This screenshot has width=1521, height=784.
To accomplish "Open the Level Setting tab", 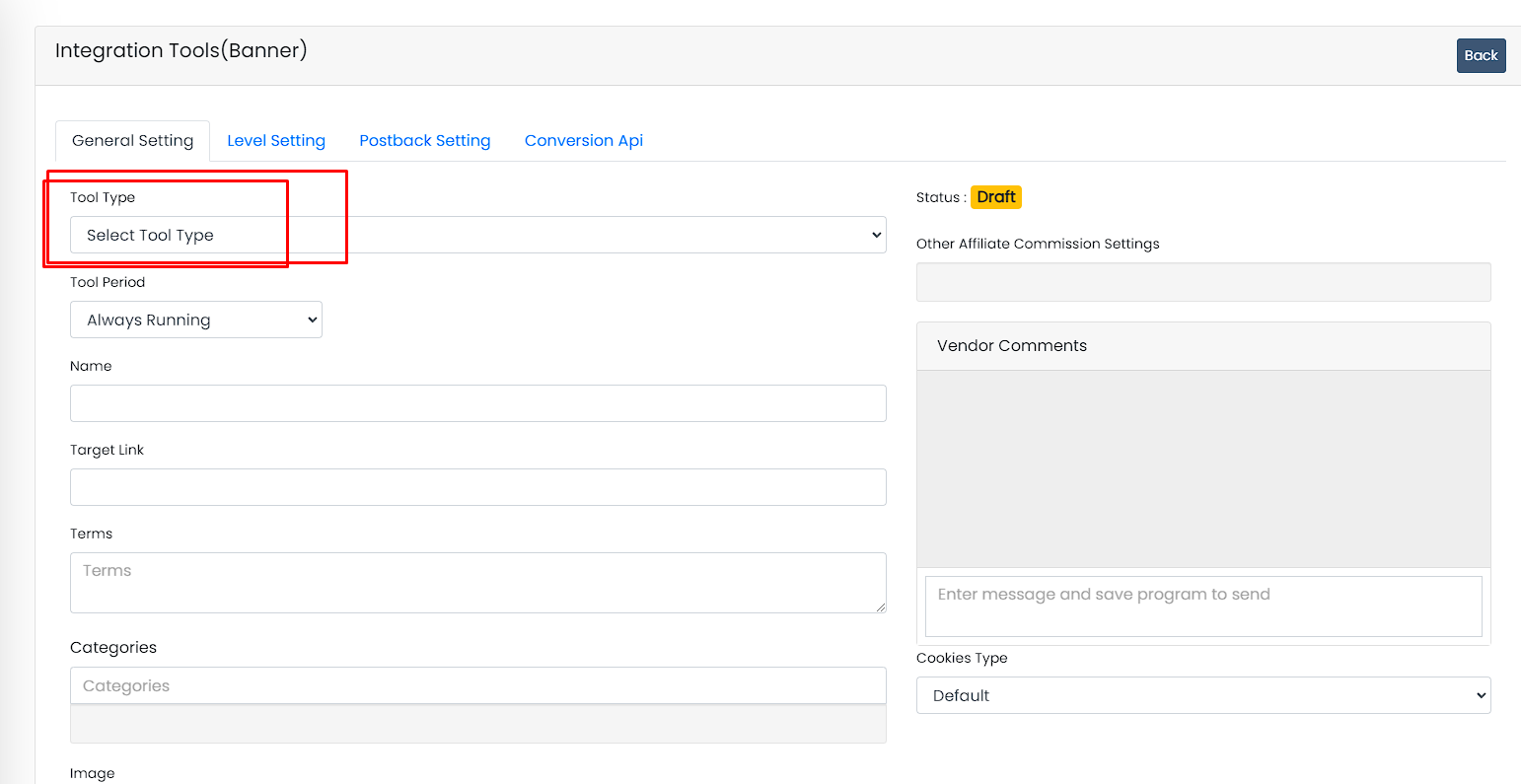I will 276,141.
